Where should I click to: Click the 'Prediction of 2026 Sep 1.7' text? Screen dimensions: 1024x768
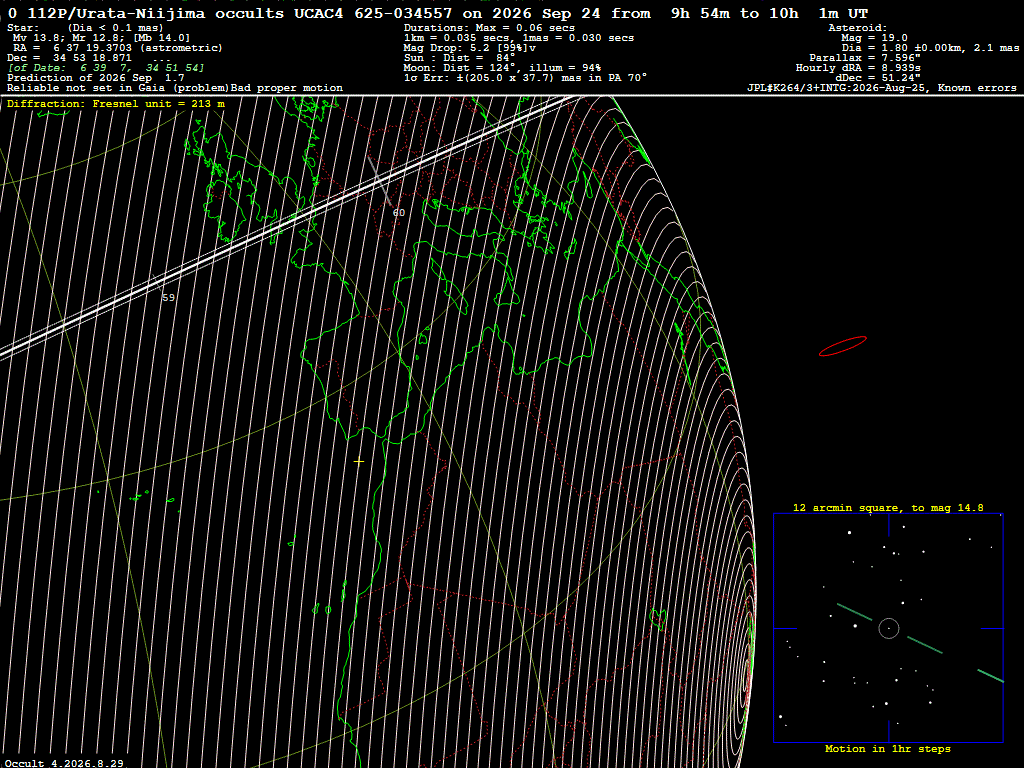pyautogui.click(x=96, y=78)
